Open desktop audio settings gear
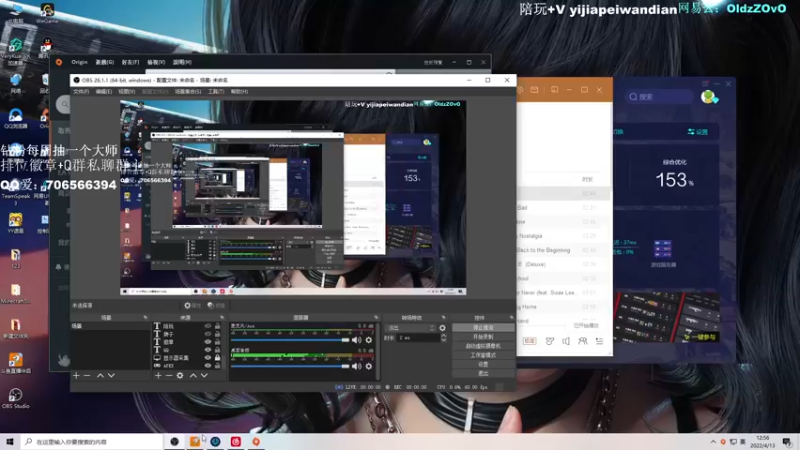This screenshot has width=800, height=450. [369, 366]
